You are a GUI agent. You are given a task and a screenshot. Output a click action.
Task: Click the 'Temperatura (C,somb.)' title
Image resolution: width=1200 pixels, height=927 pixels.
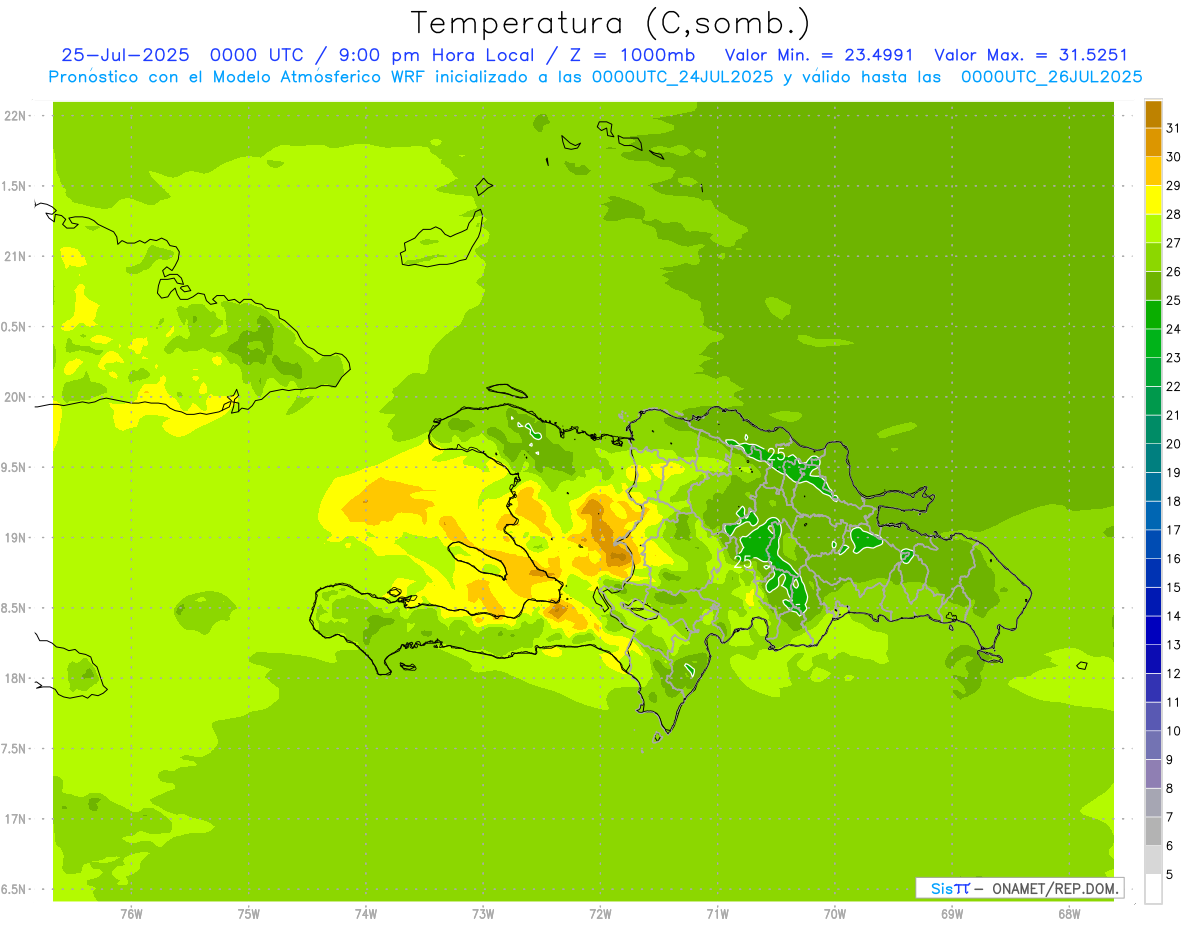tap(610, 24)
